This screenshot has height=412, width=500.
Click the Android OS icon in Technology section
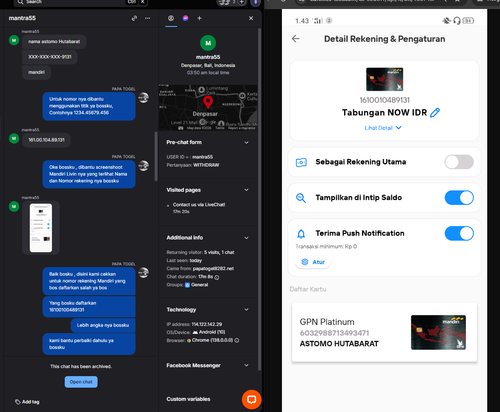point(195,332)
